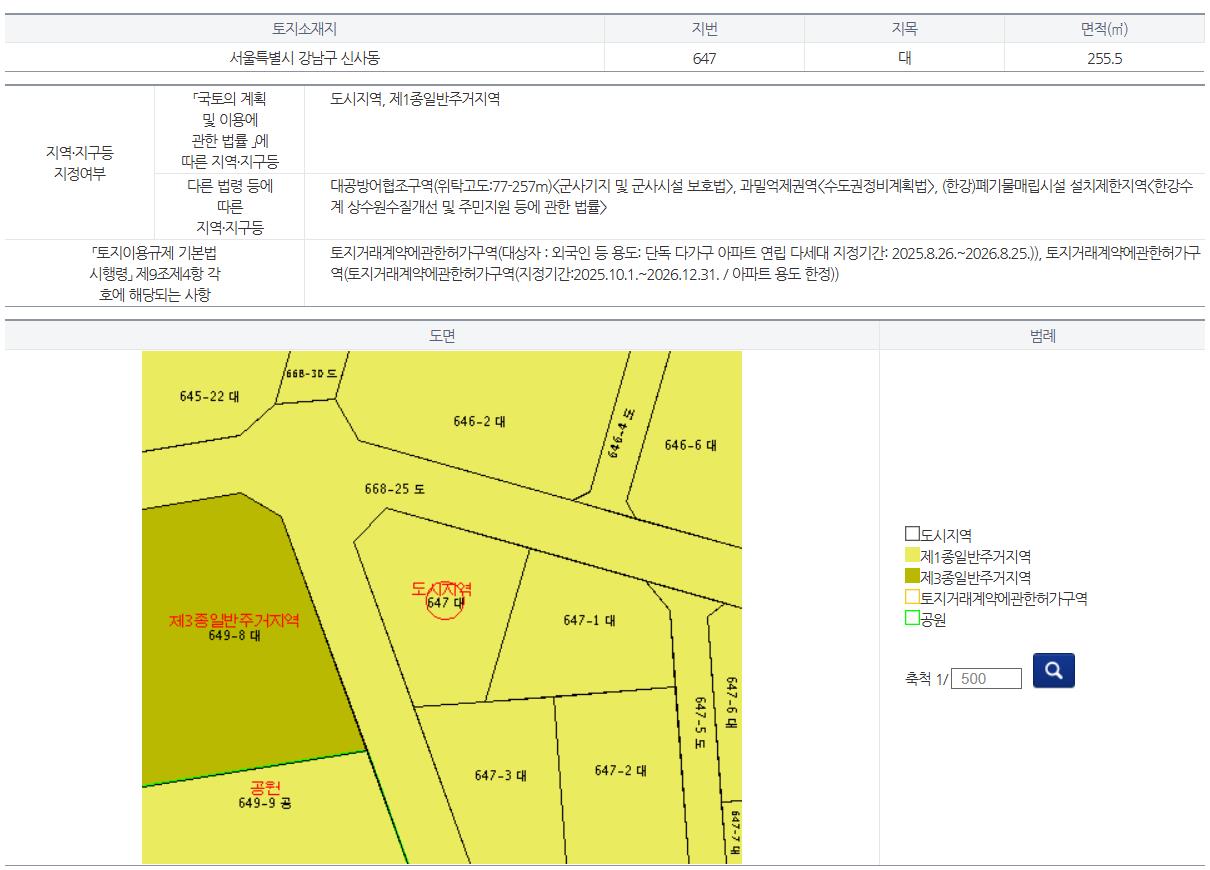Screen dimensions: 1210x870
Task: Click the magnifier search button beside scale
Action: pos(1053,670)
